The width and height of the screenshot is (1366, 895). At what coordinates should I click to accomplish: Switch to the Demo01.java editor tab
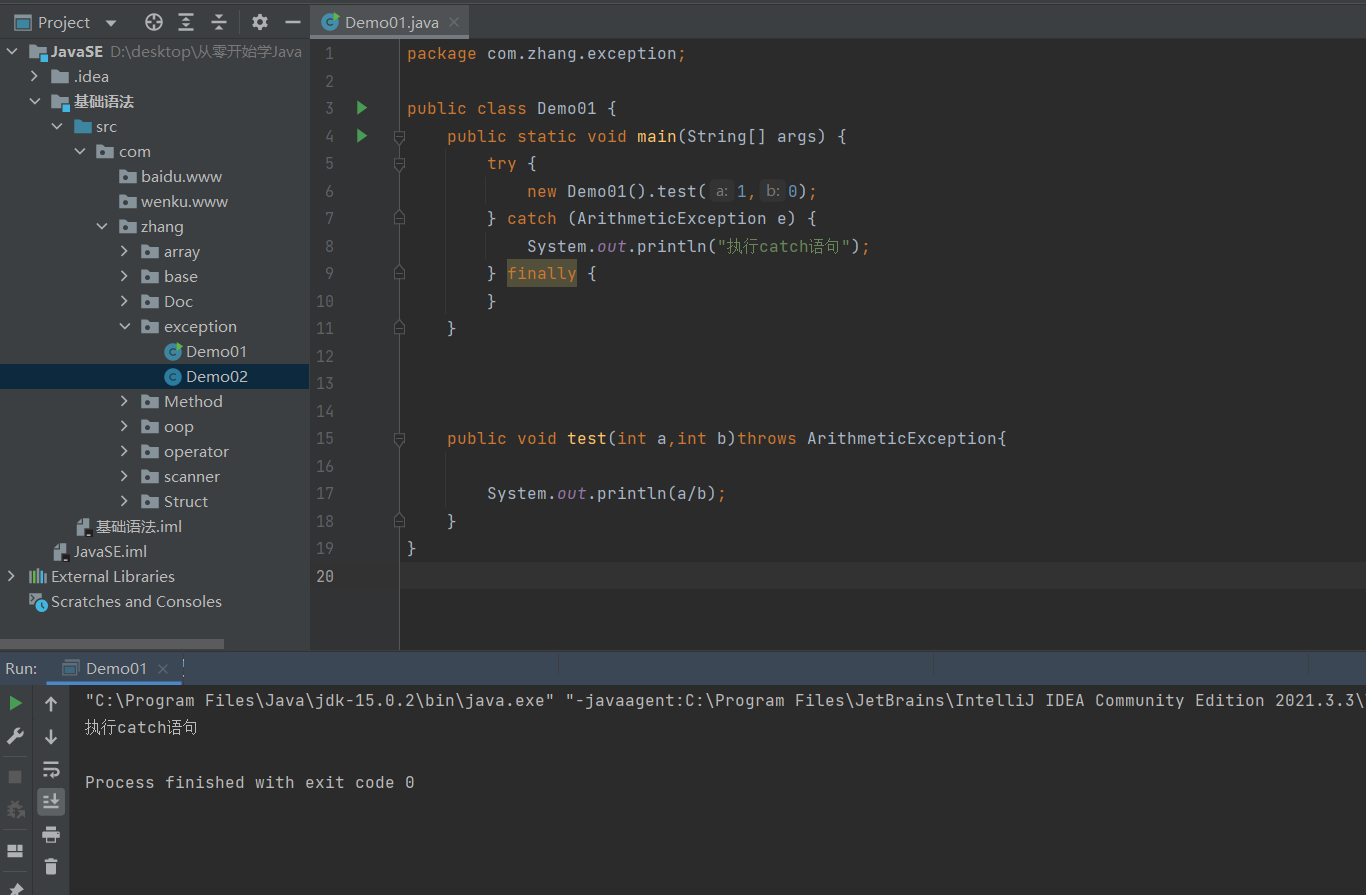[391, 22]
